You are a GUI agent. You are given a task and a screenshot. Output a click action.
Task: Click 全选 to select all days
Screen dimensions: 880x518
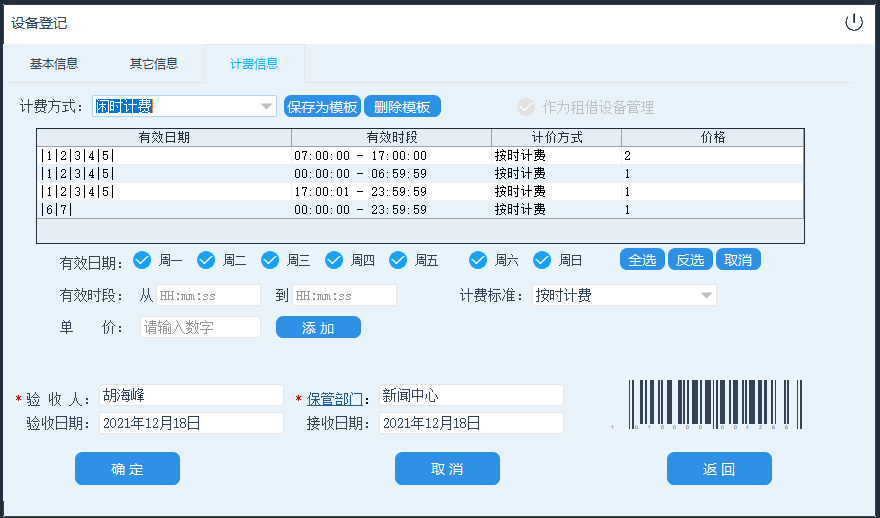coord(642,260)
